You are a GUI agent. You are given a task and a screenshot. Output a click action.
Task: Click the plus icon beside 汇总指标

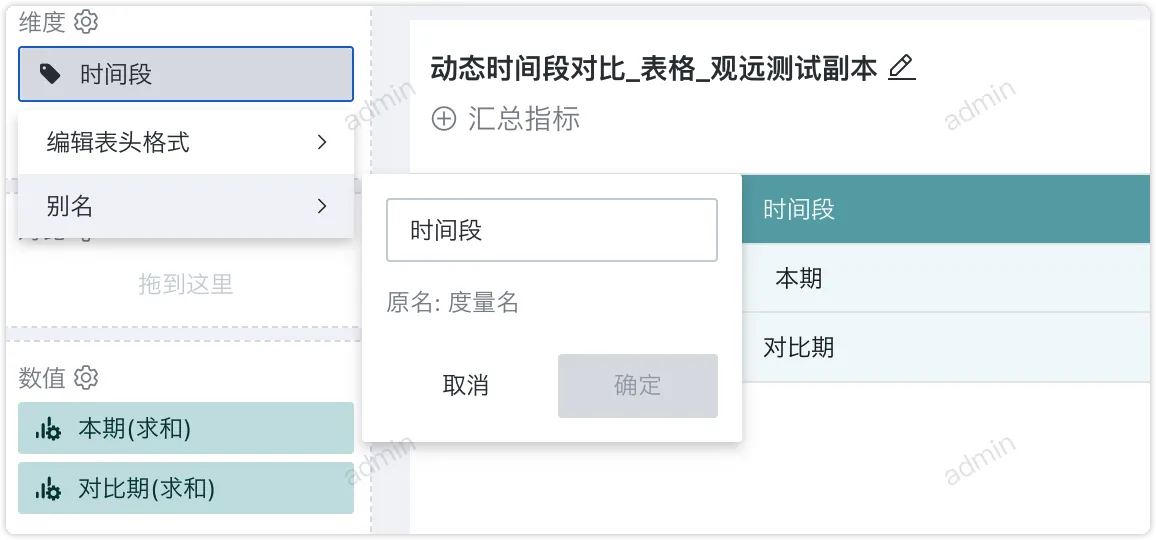point(443,119)
